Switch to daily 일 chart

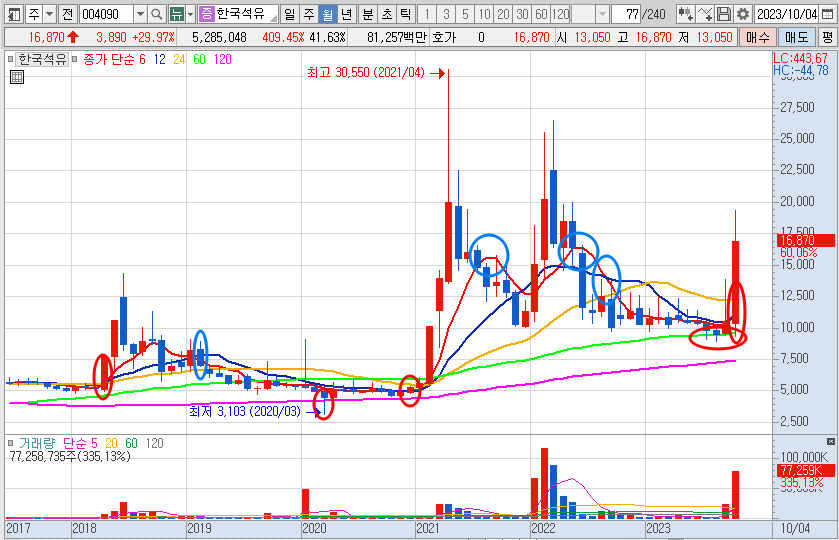coord(289,14)
